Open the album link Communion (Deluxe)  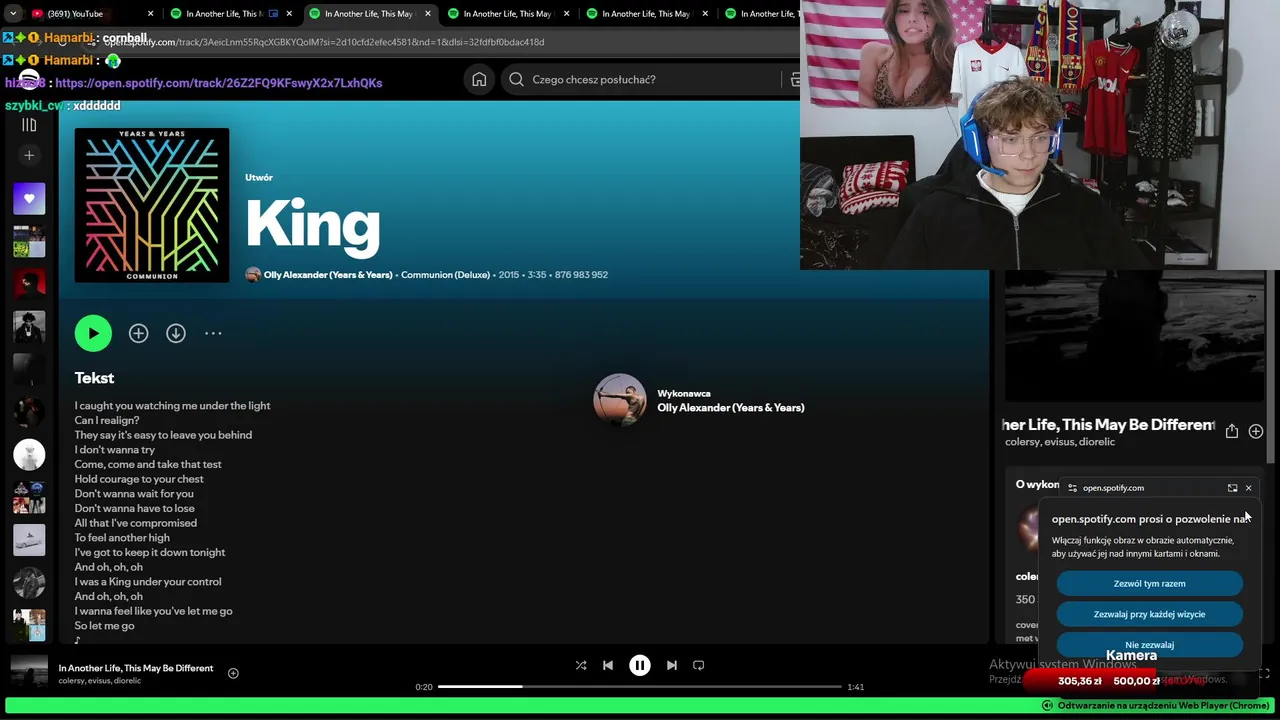tap(446, 275)
